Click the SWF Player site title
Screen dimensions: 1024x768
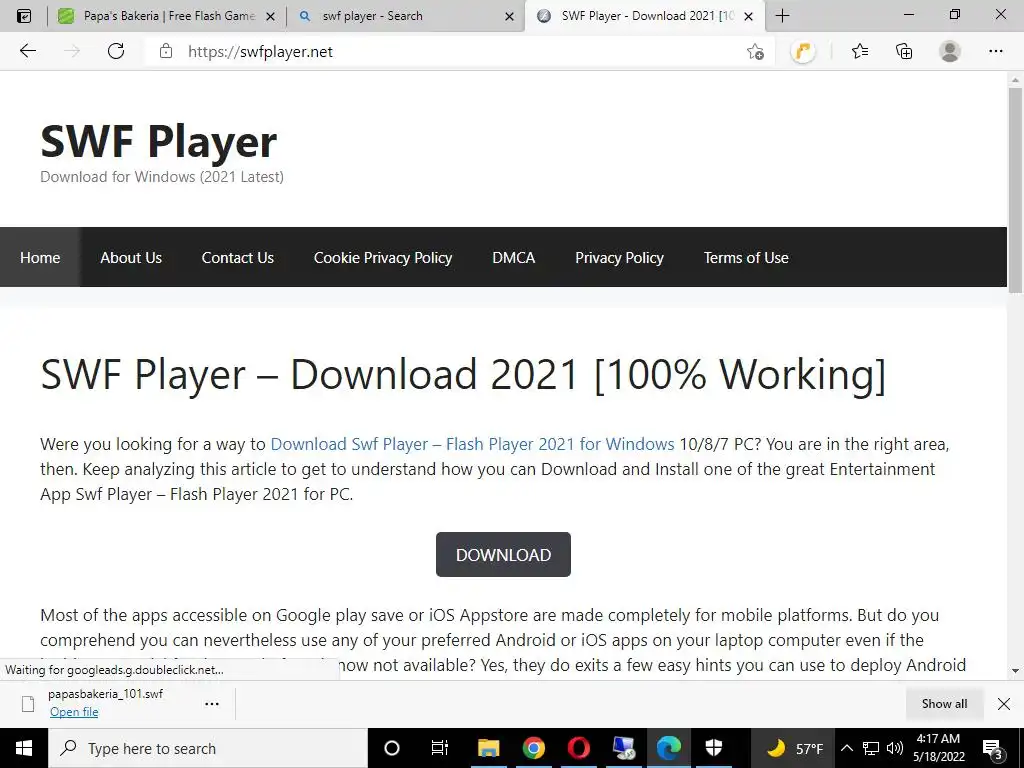pos(159,141)
